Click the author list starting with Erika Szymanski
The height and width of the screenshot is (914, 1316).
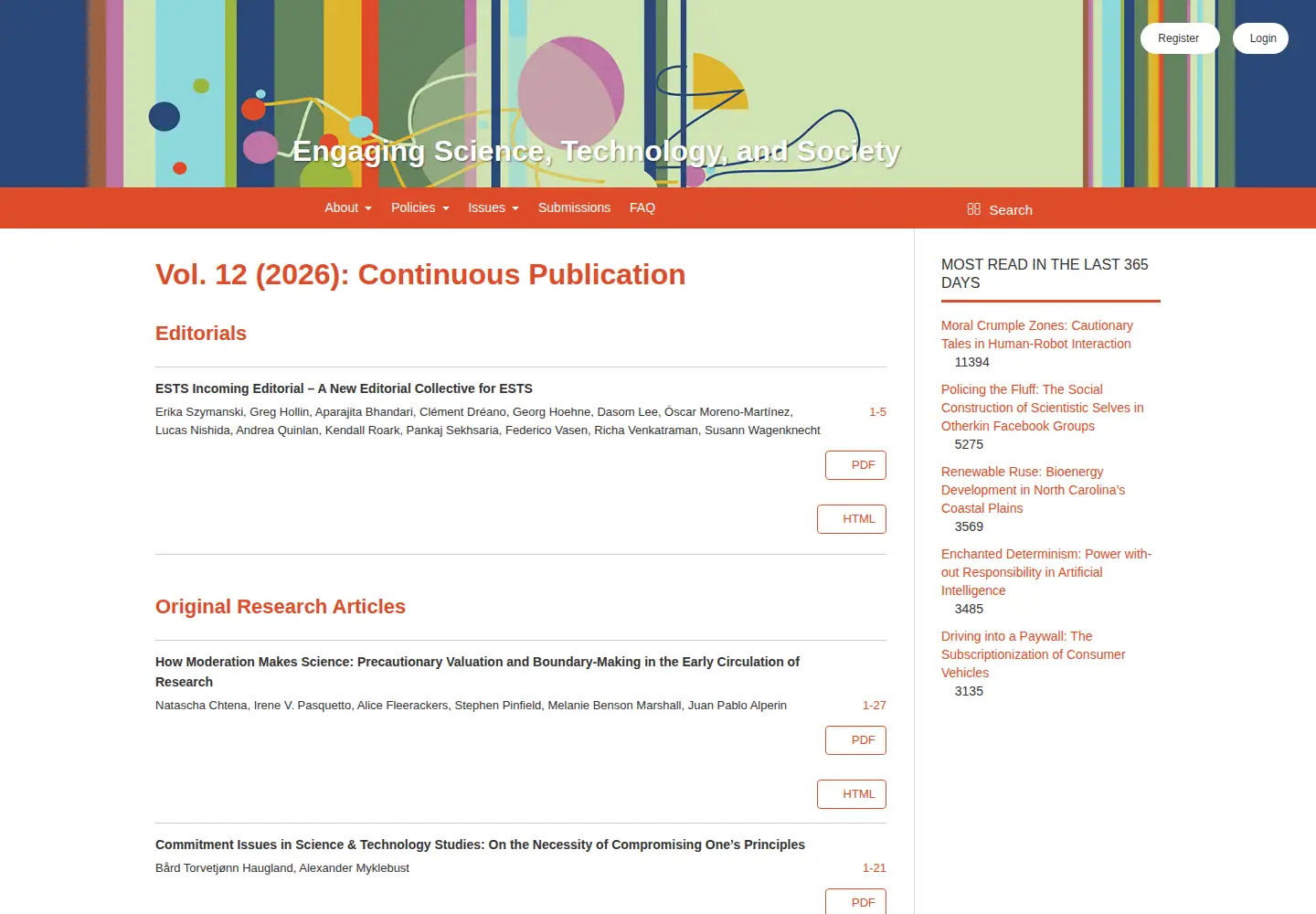coord(488,421)
